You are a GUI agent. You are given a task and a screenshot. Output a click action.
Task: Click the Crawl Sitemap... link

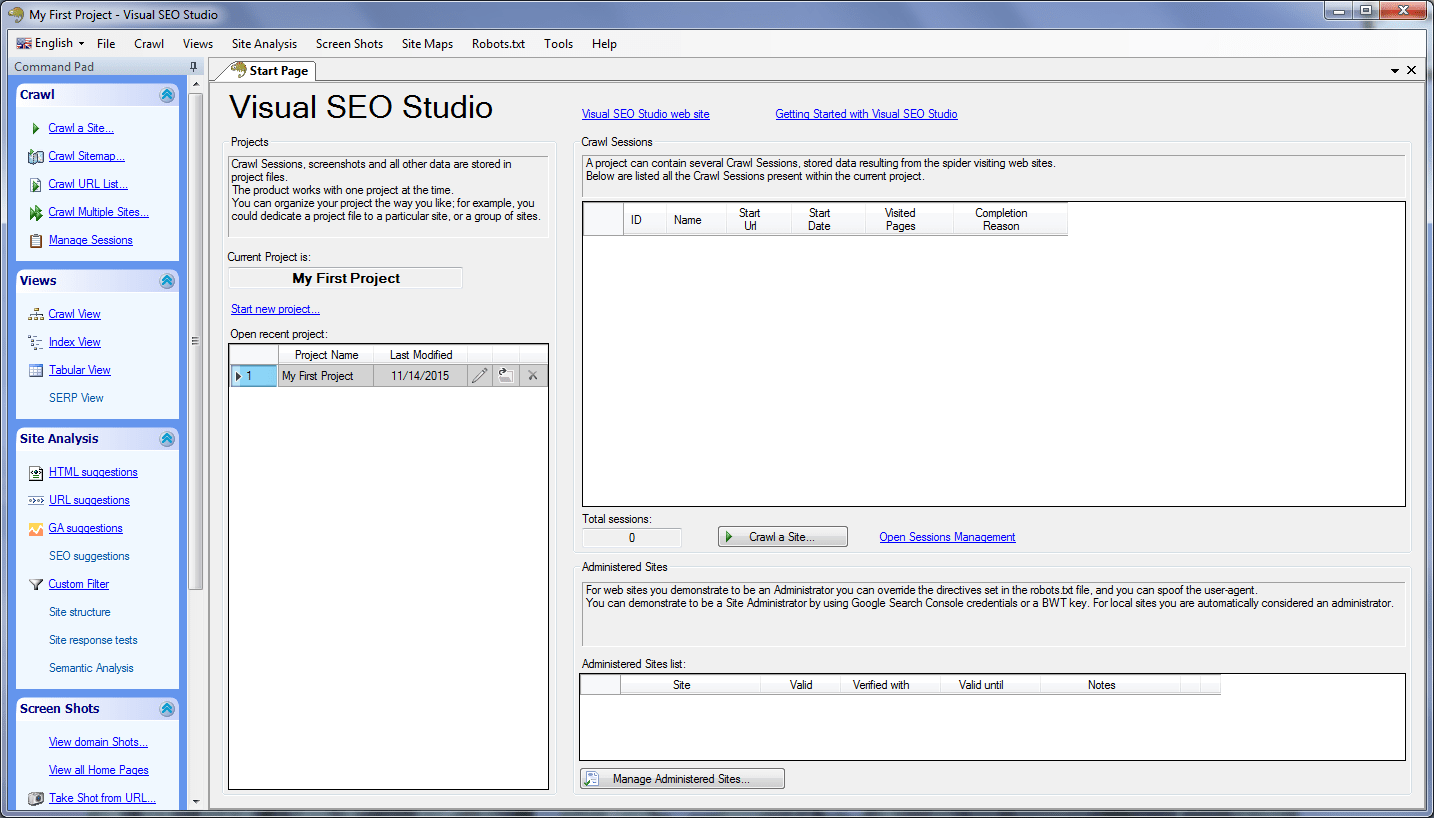tap(87, 156)
